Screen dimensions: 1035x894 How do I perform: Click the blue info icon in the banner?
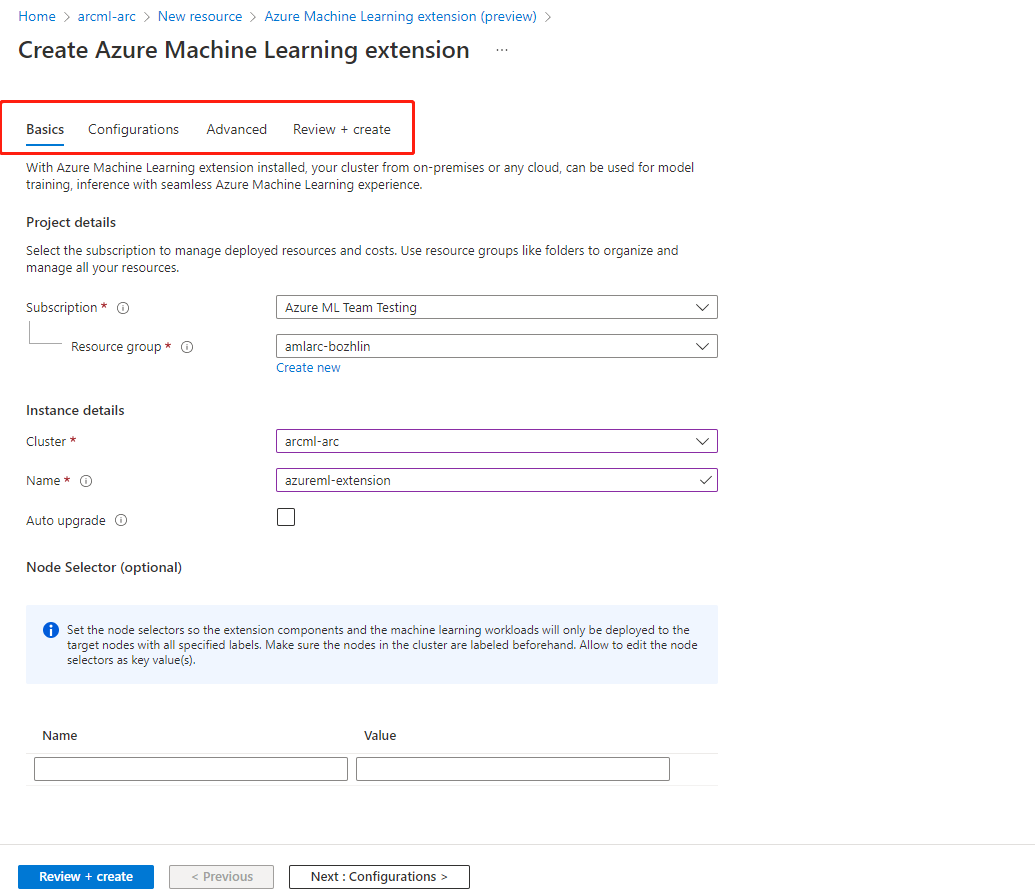(50, 630)
